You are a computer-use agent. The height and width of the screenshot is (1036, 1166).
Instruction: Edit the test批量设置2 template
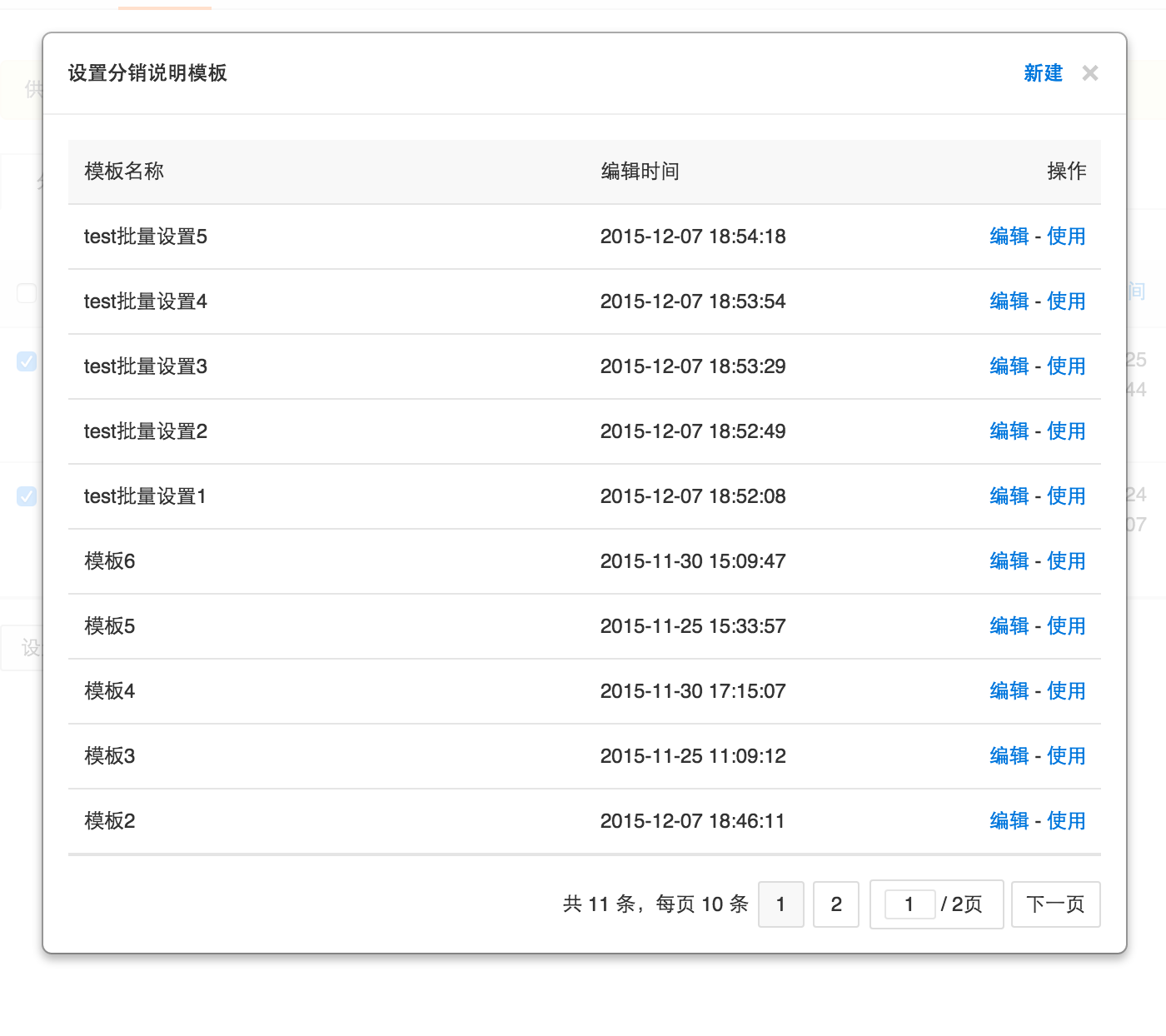[1009, 431]
